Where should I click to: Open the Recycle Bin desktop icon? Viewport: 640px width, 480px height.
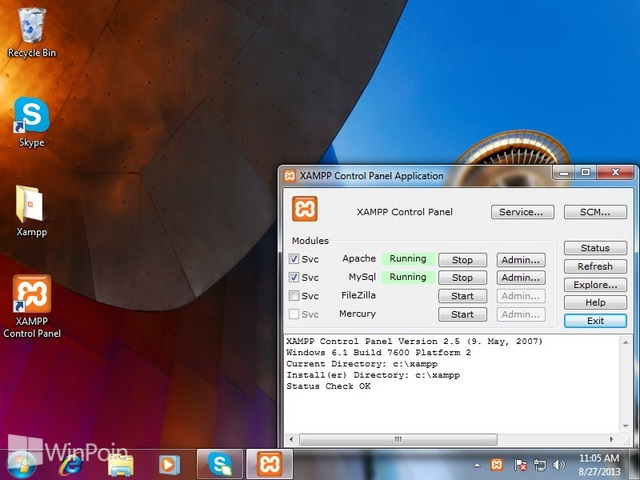(x=31, y=33)
